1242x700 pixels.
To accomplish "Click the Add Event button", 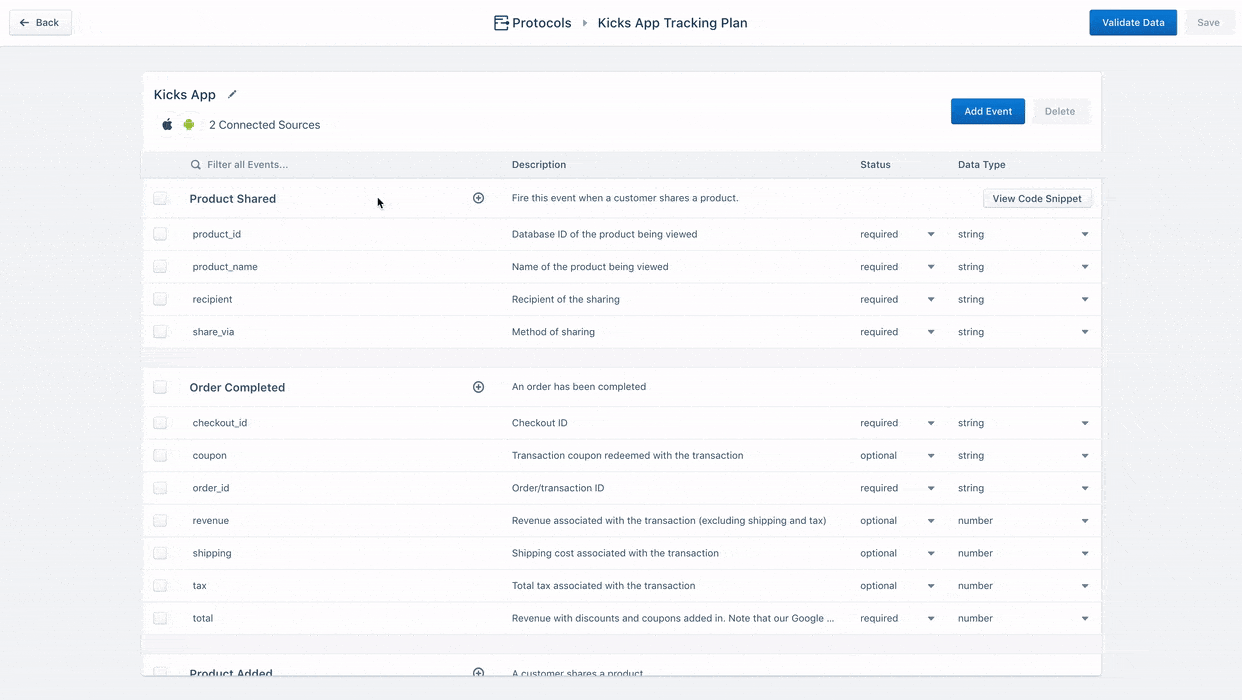I will click(988, 111).
